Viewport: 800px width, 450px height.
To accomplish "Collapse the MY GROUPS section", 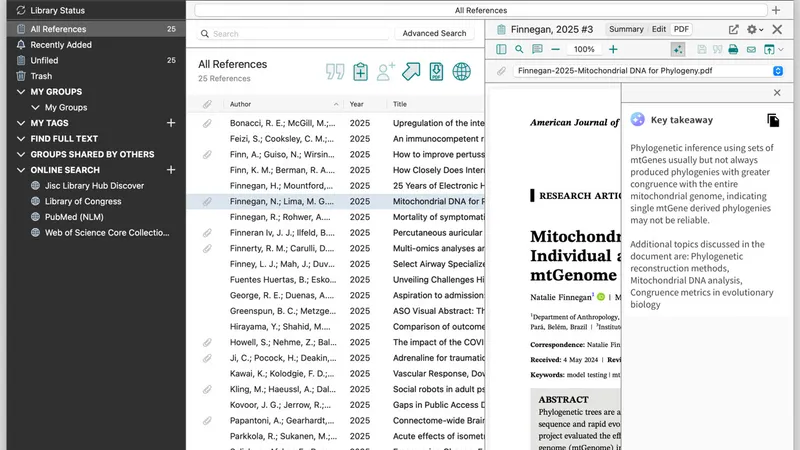I will click(22, 92).
